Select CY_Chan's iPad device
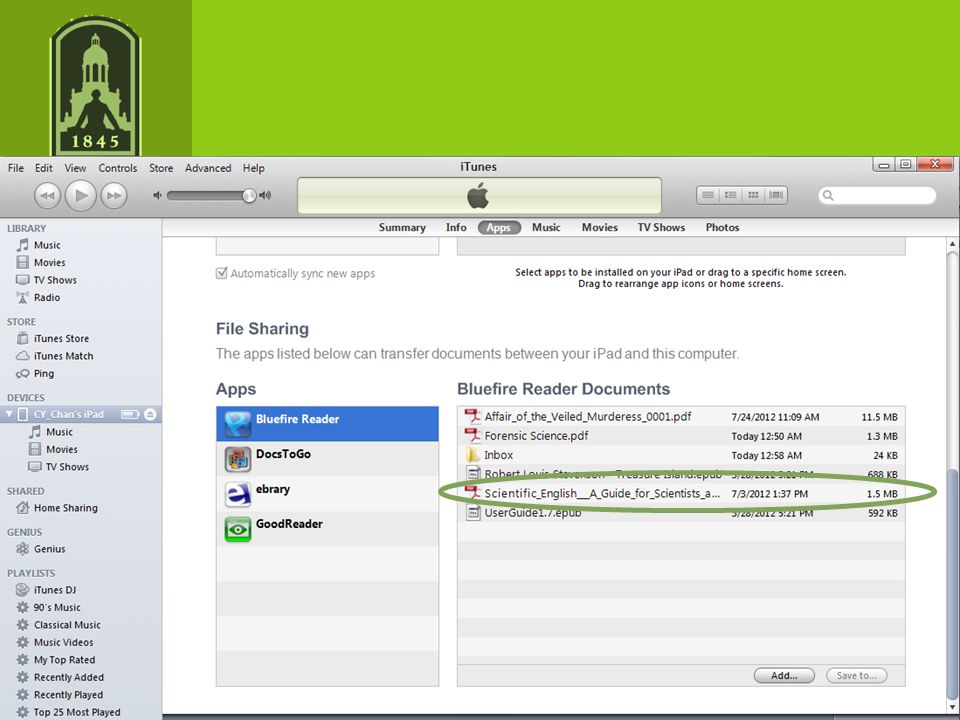960x720 pixels. click(x=69, y=414)
